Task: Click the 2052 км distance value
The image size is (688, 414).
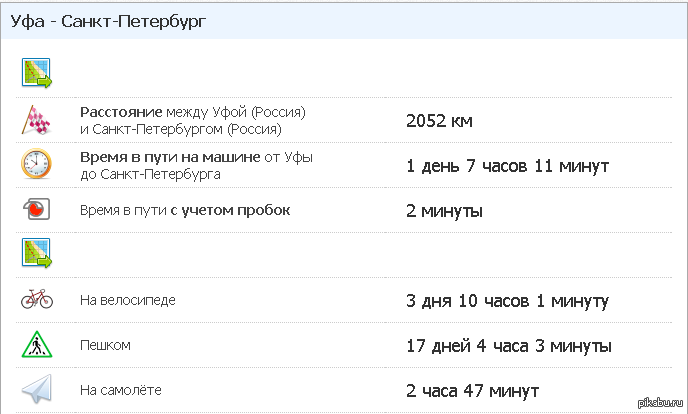Action: pyautogui.click(x=439, y=121)
